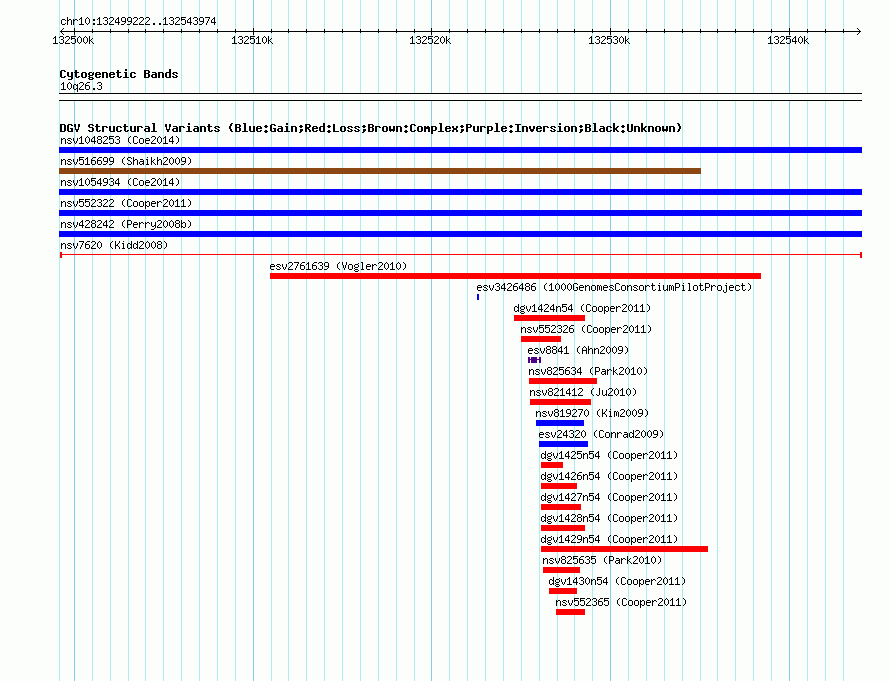Click the nsv428242 (Perry2008b) blue bar
This screenshot has width=890, height=681.
coord(460,234)
